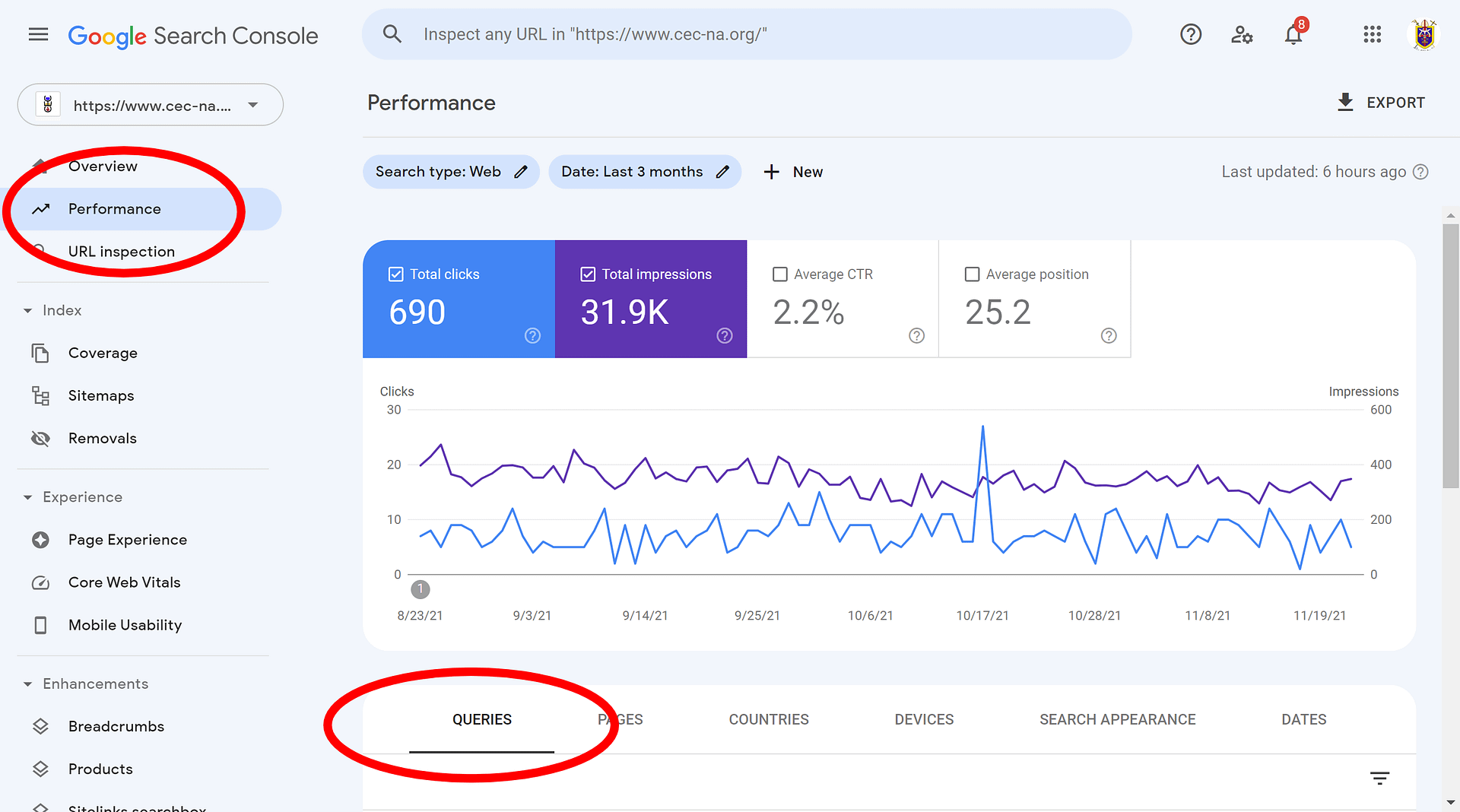Uncheck the Total clicks checkbox
The width and height of the screenshot is (1460, 812).
point(395,274)
